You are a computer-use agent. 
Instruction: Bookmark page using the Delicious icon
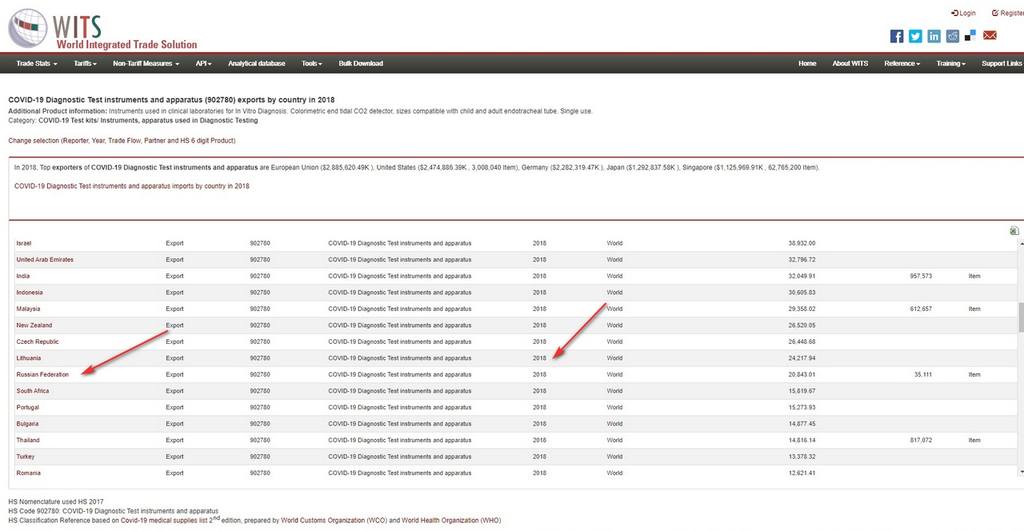tap(970, 36)
